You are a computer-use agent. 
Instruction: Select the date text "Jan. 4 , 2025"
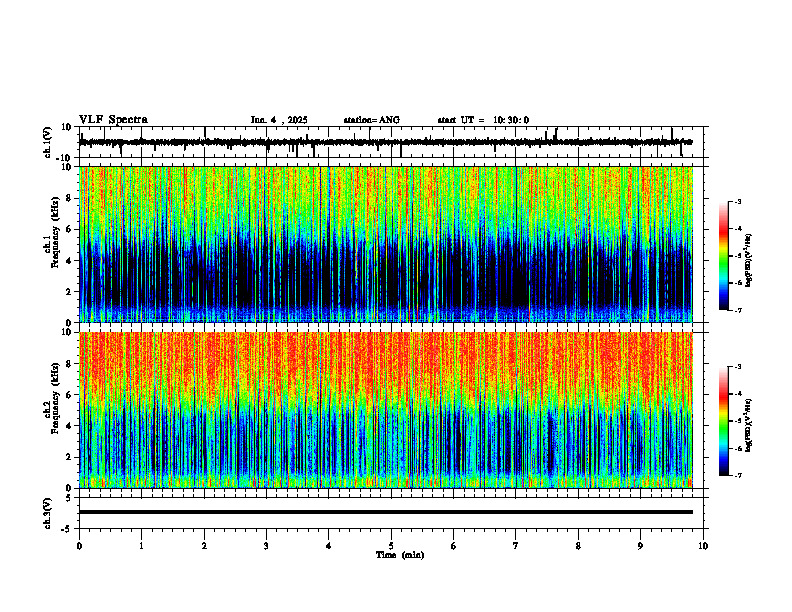(x=279, y=120)
